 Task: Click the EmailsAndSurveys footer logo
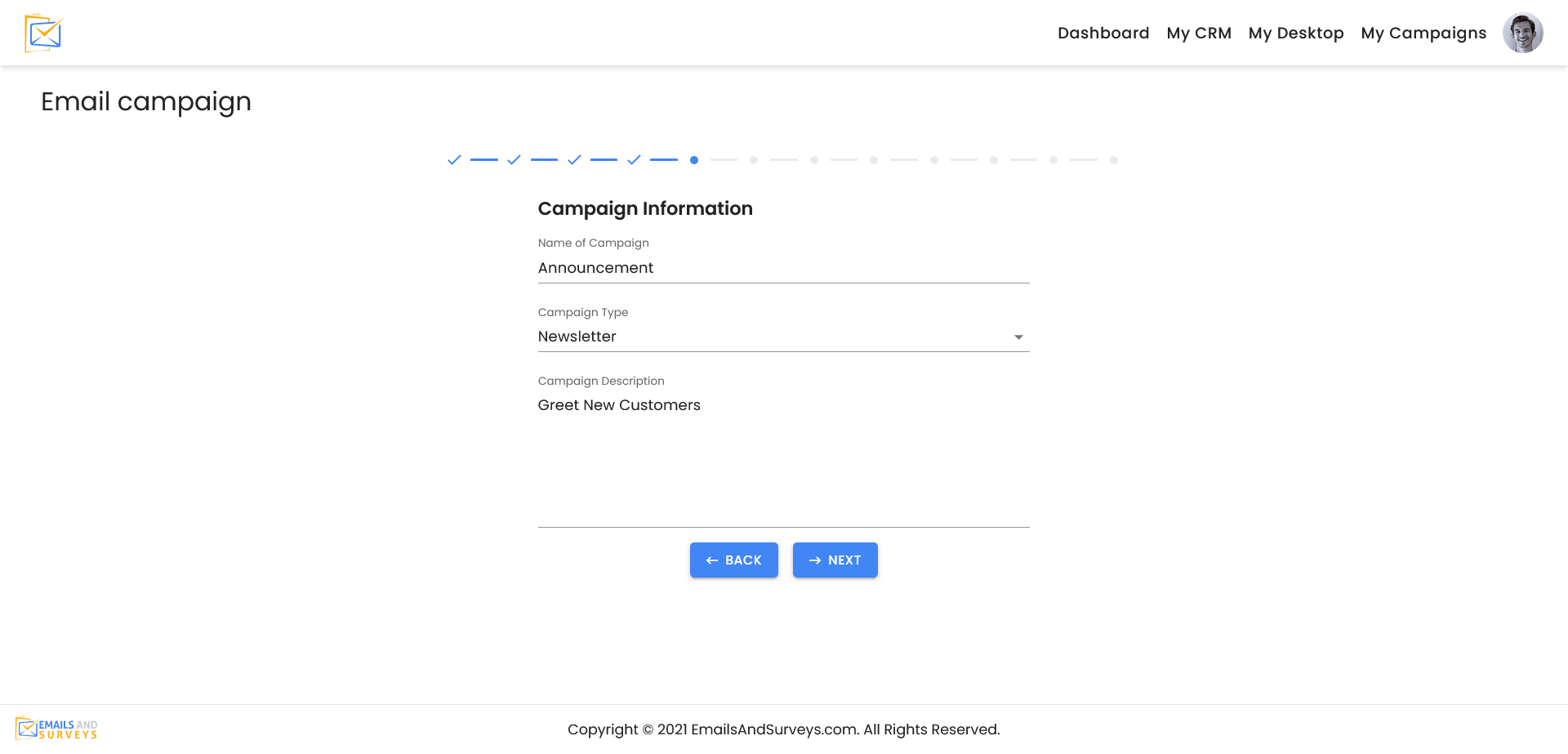click(x=57, y=727)
